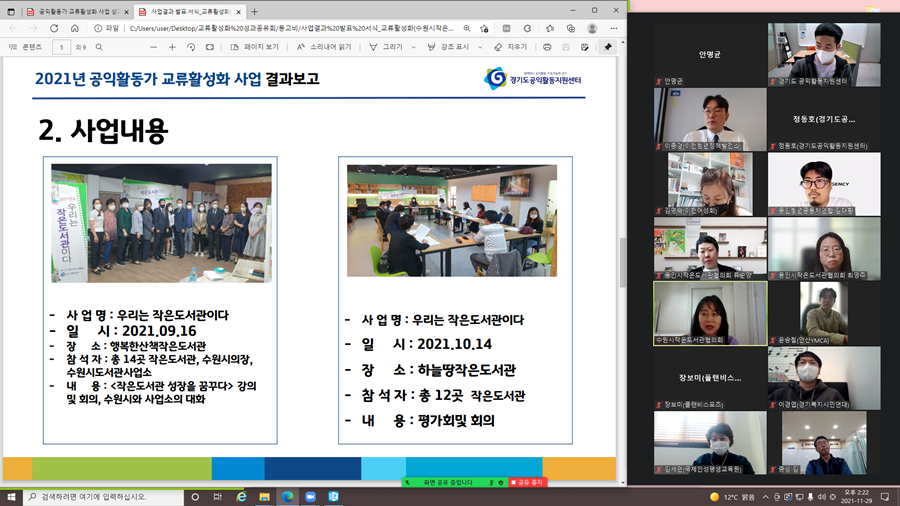This screenshot has width=900, height=506.
Task: Click the Stop Share (공유 중지) button
Action: (x=527, y=482)
